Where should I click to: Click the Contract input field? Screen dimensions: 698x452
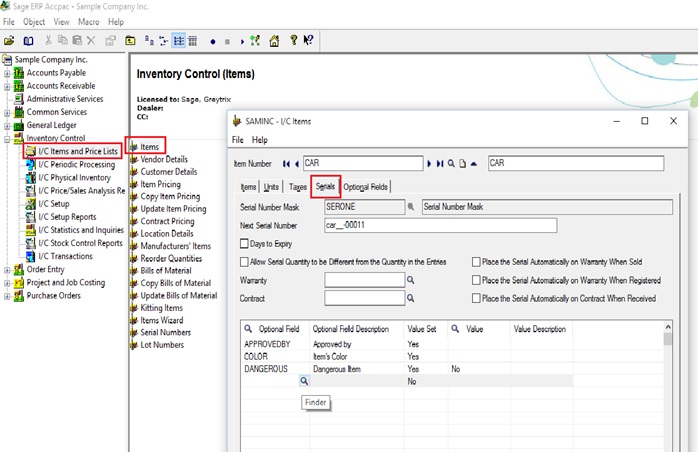[364, 298]
